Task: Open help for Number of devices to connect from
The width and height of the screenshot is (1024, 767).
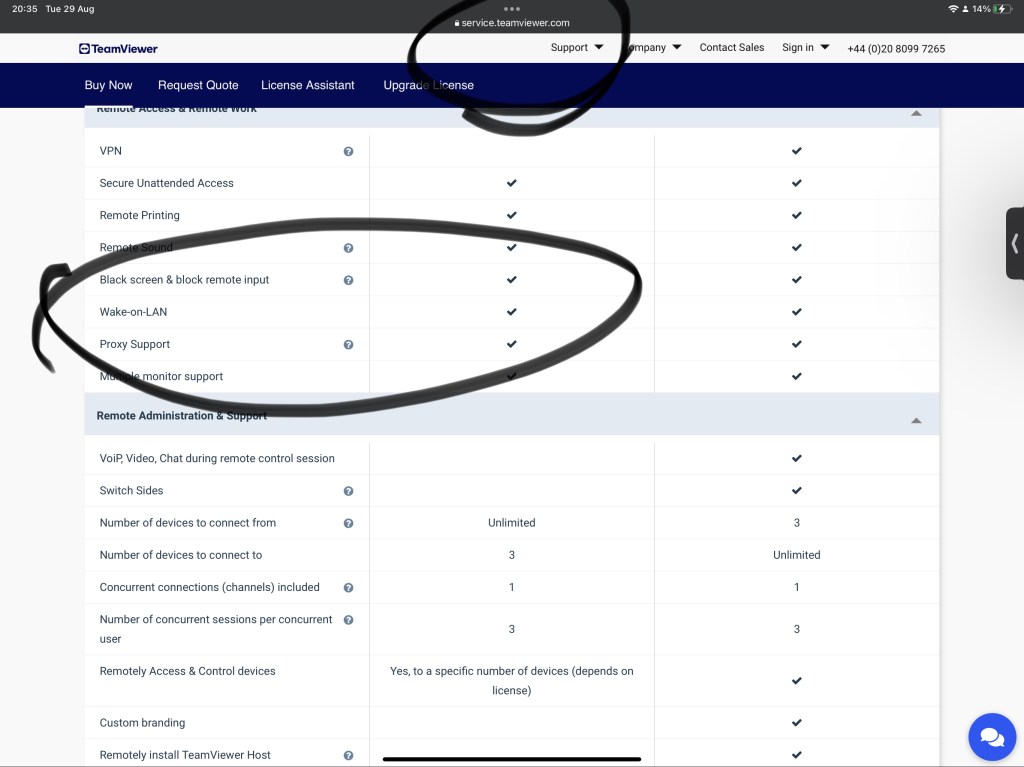Action: click(x=349, y=523)
